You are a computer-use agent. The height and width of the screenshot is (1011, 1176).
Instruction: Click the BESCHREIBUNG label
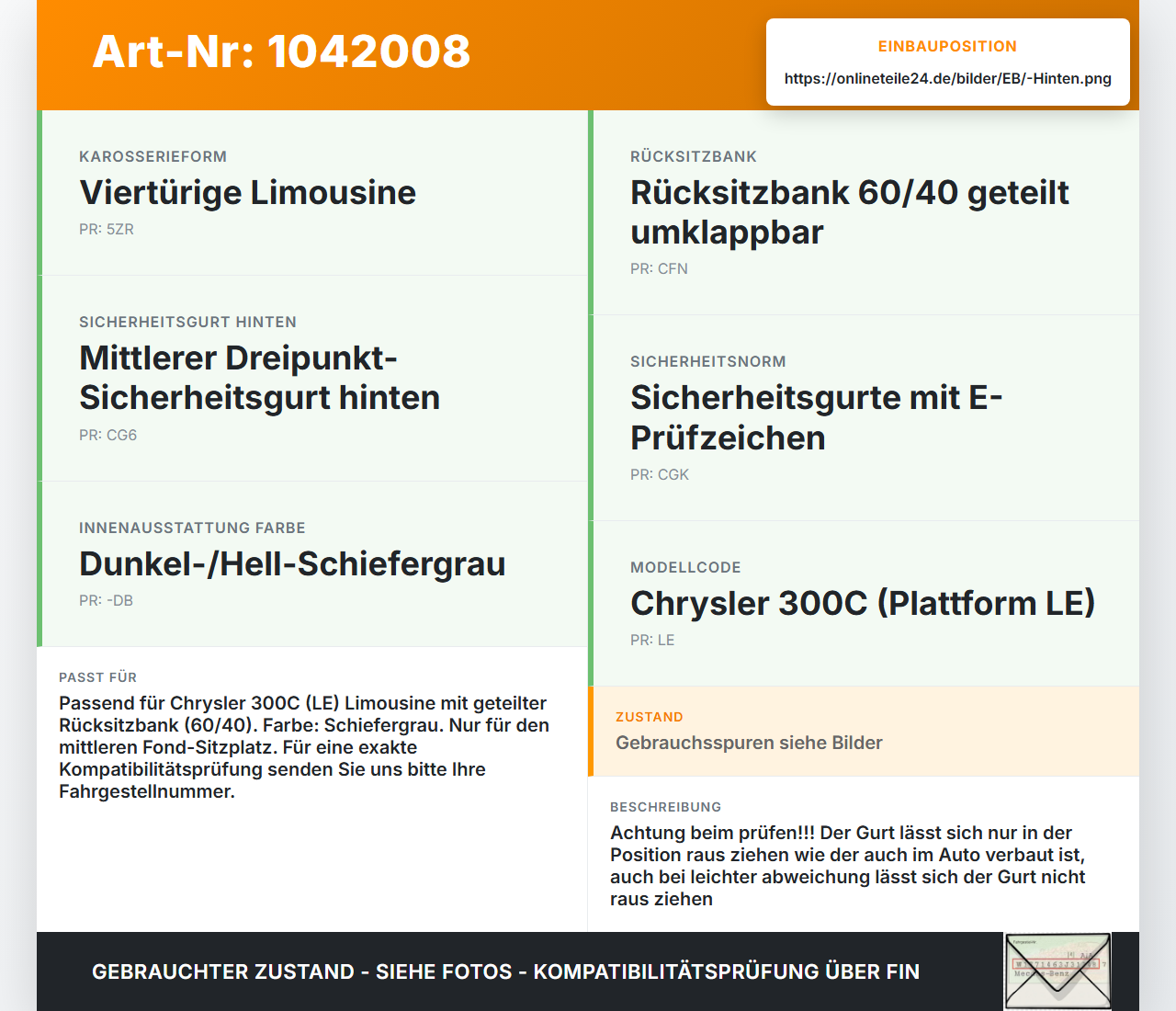(x=665, y=807)
